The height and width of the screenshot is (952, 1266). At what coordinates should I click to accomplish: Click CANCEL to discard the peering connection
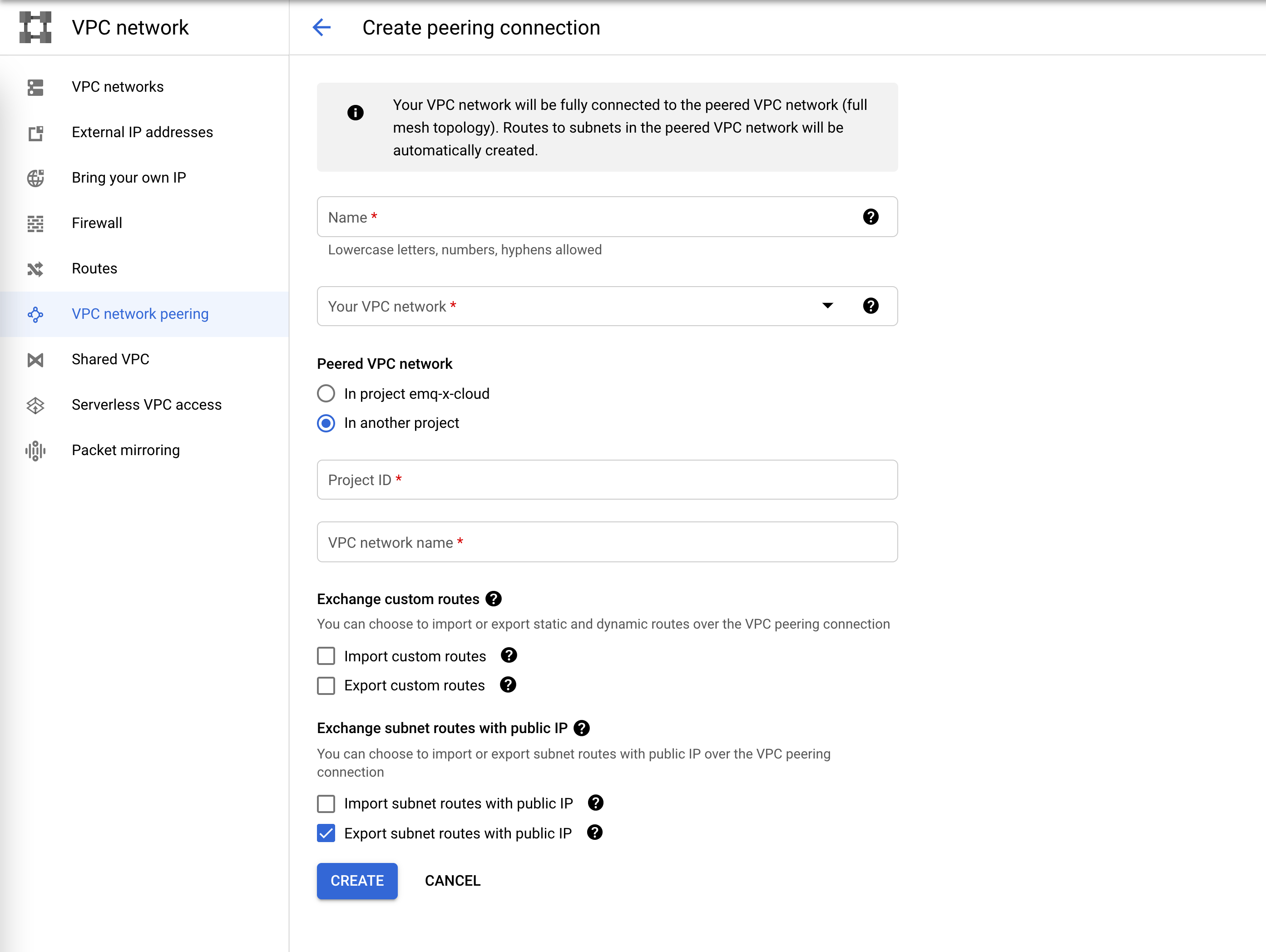coord(452,881)
